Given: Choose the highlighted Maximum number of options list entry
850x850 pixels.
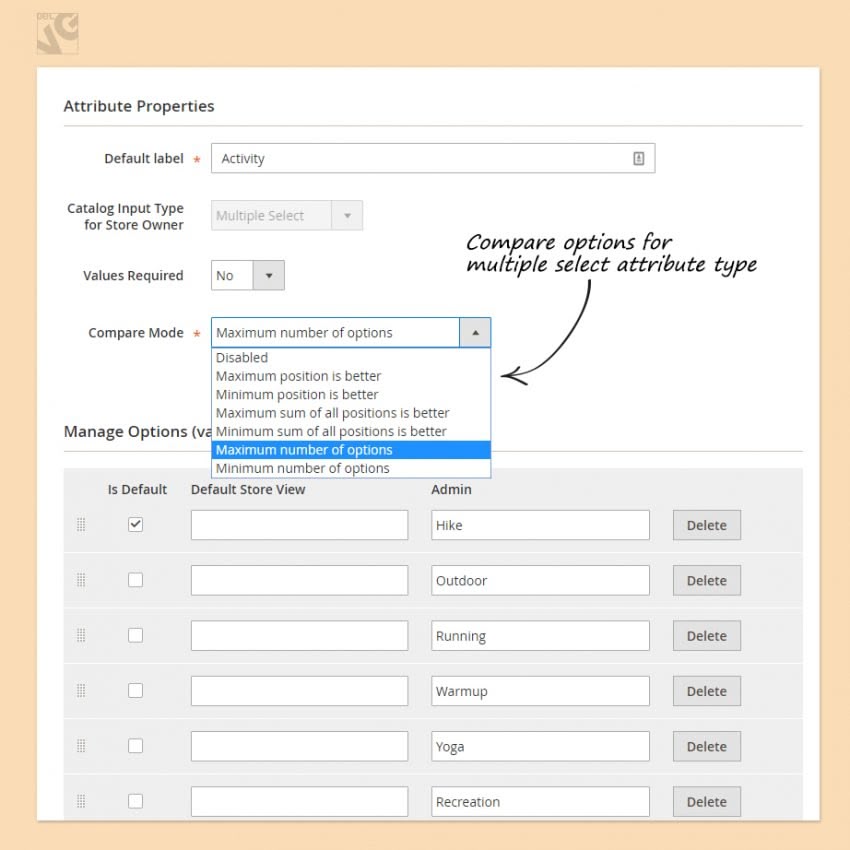Looking at the screenshot, I should pyautogui.click(x=351, y=450).
